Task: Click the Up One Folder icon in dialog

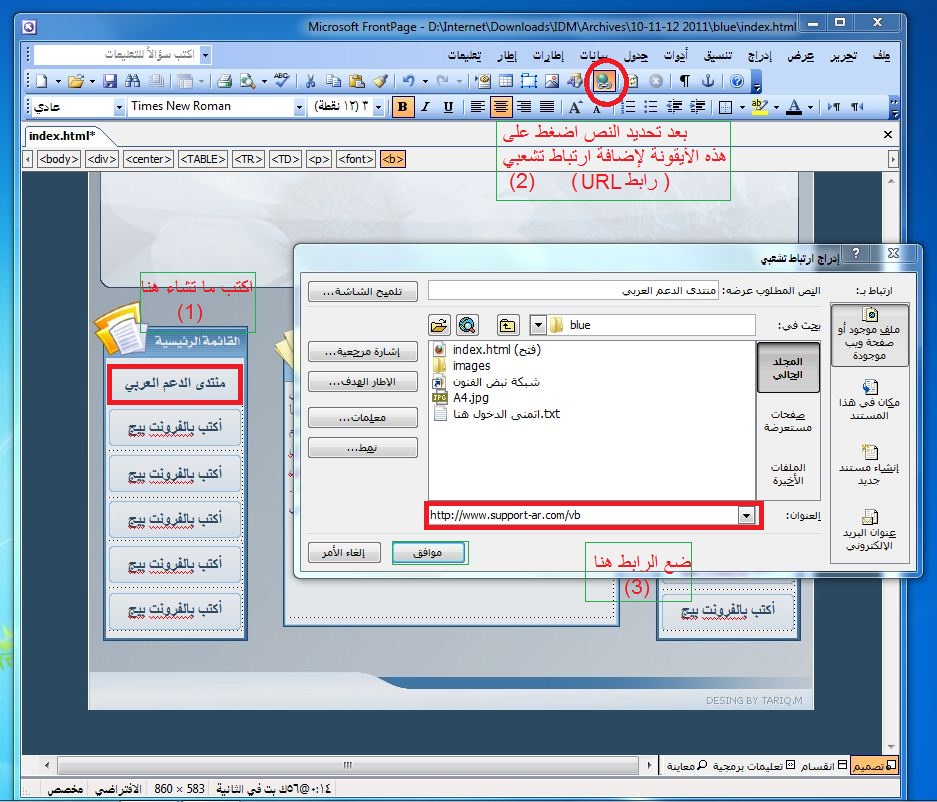Action: pyautogui.click(x=509, y=325)
